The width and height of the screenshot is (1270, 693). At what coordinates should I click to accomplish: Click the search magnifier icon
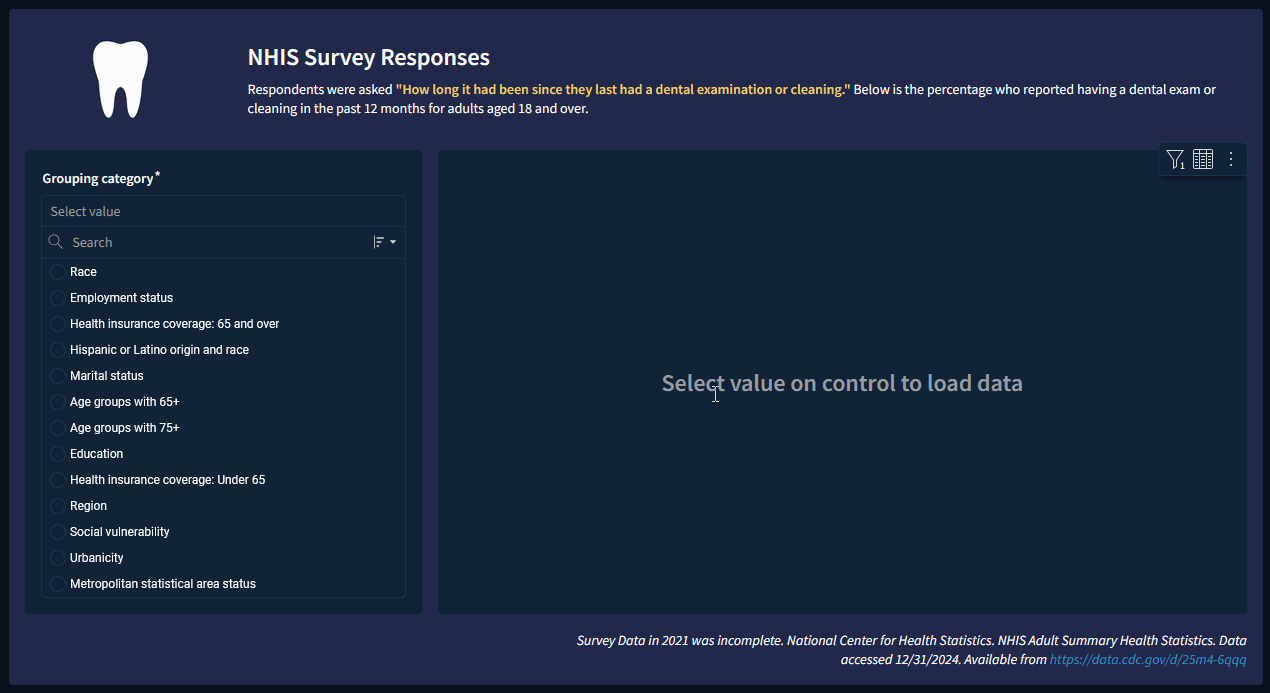tap(55, 241)
